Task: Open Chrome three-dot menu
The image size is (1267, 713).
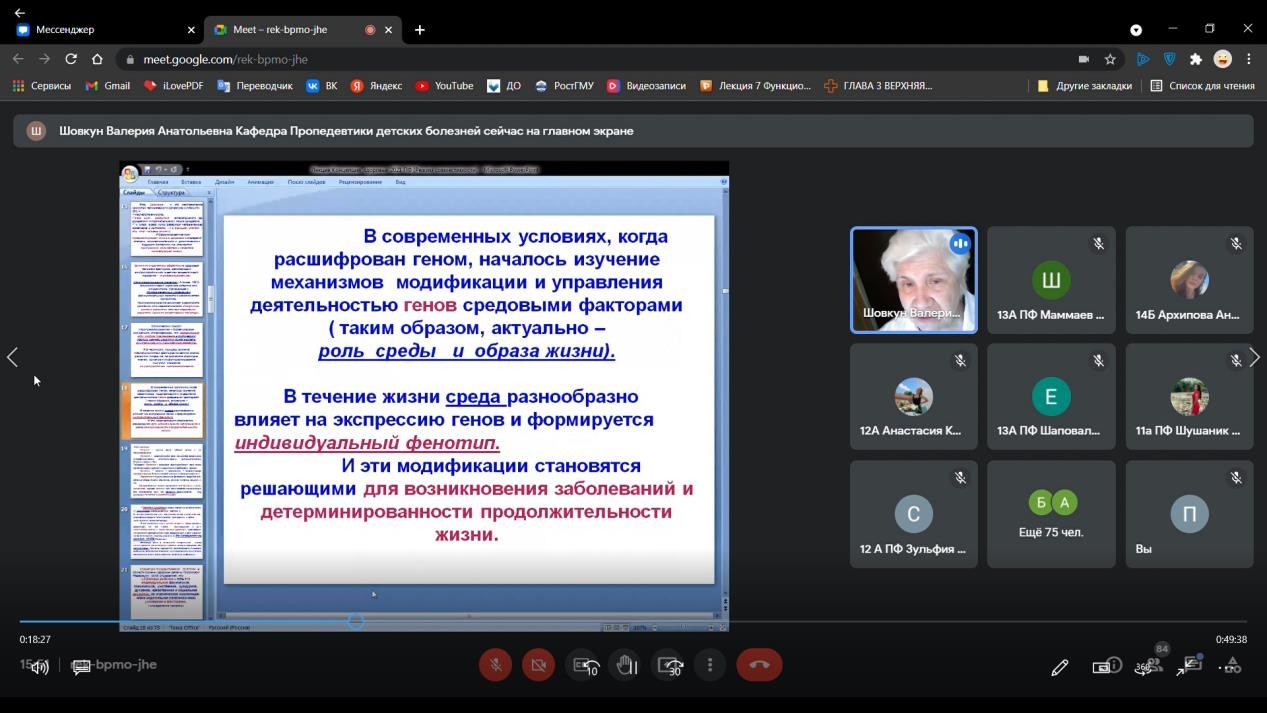Action: pos(1249,59)
